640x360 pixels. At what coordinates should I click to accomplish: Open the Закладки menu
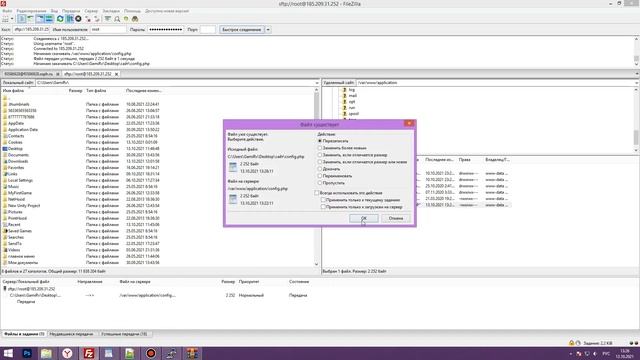[x=111, y=11]
